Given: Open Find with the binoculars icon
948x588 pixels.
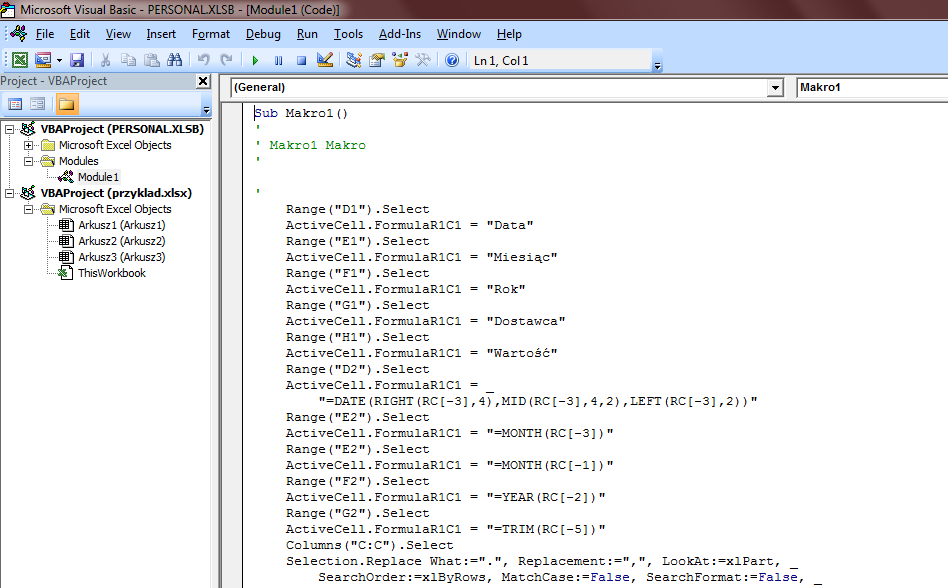Looking at the screenshot, I should pos(175,60).
